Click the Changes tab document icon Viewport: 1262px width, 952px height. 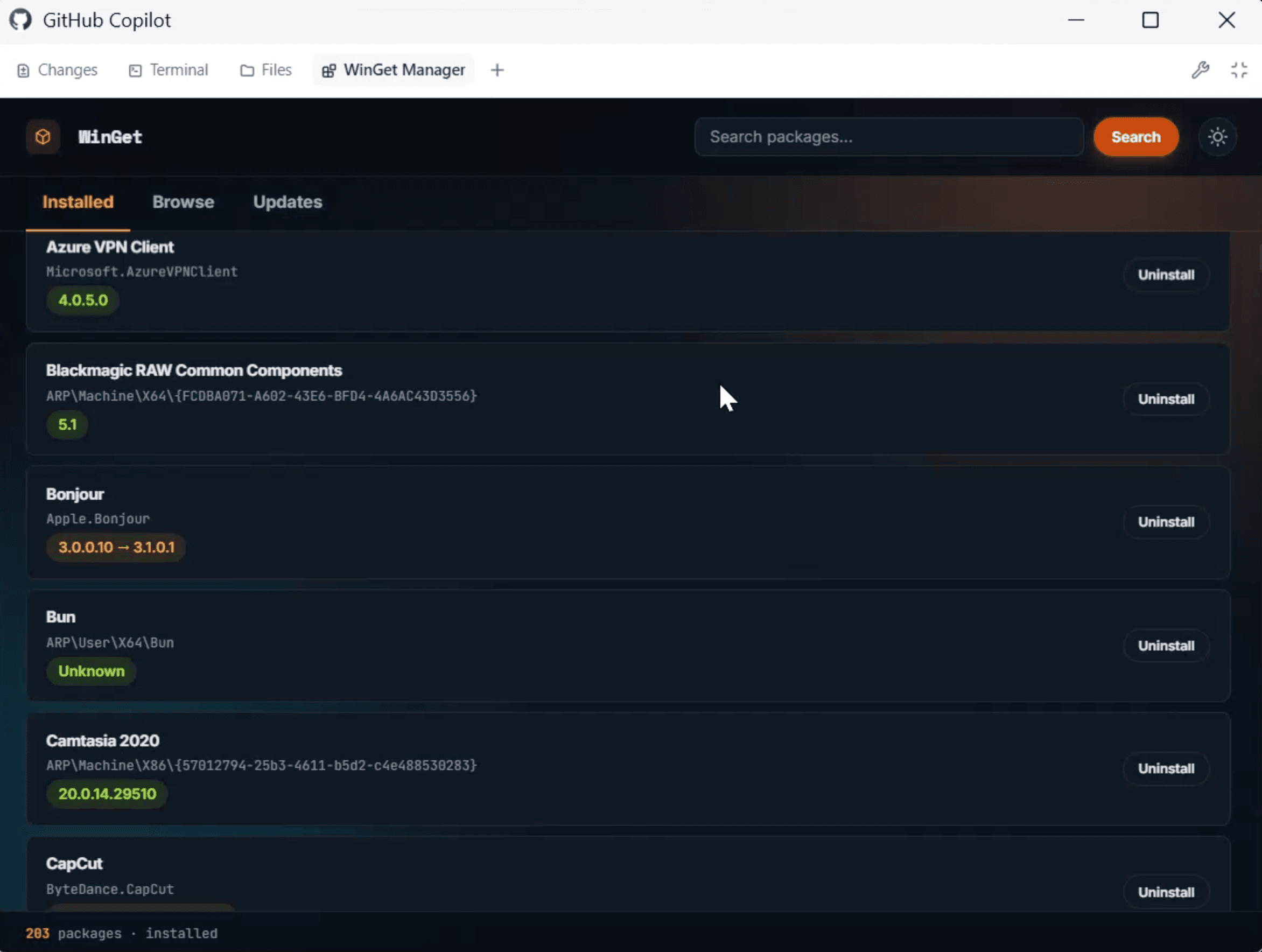(23, 70)
